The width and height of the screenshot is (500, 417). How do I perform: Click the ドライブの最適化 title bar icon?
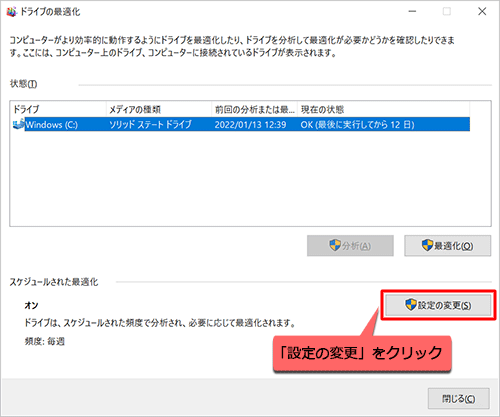tap(11, 12)
